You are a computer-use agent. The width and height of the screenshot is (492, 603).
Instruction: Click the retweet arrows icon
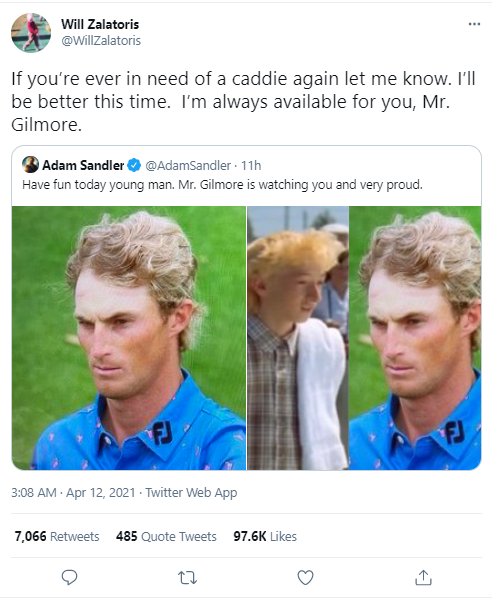coord(187,578)
